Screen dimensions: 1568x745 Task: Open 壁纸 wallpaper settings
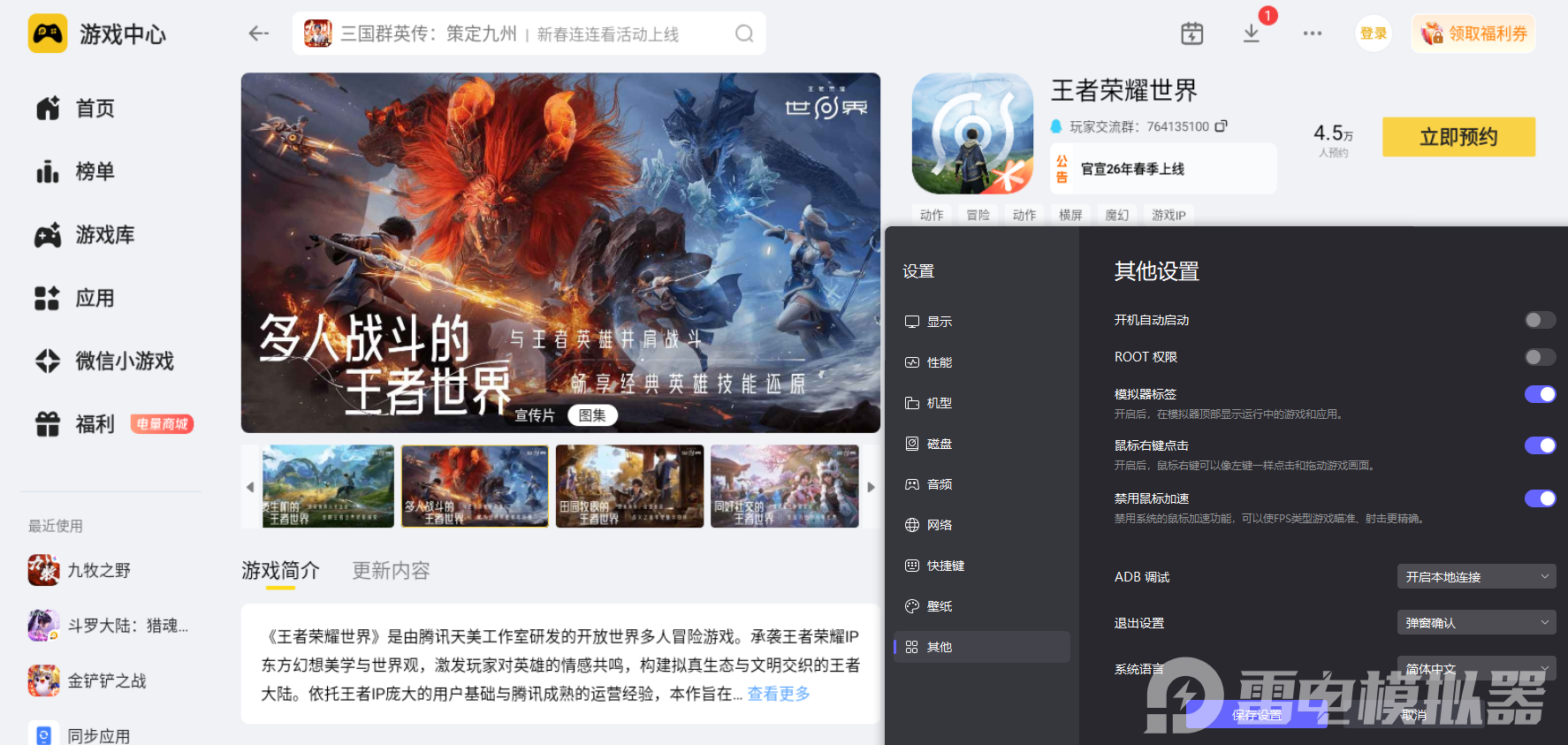[982, 606]
